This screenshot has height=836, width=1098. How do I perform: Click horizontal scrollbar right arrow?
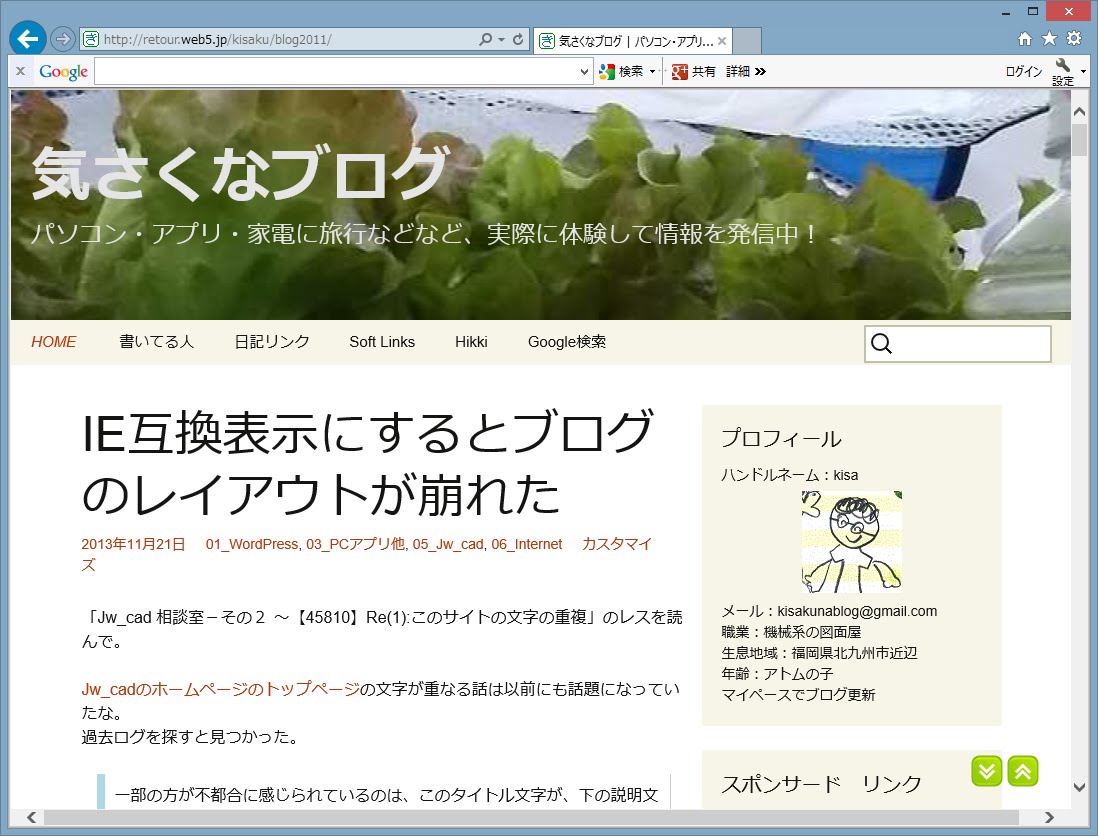tap(1048, 817)
